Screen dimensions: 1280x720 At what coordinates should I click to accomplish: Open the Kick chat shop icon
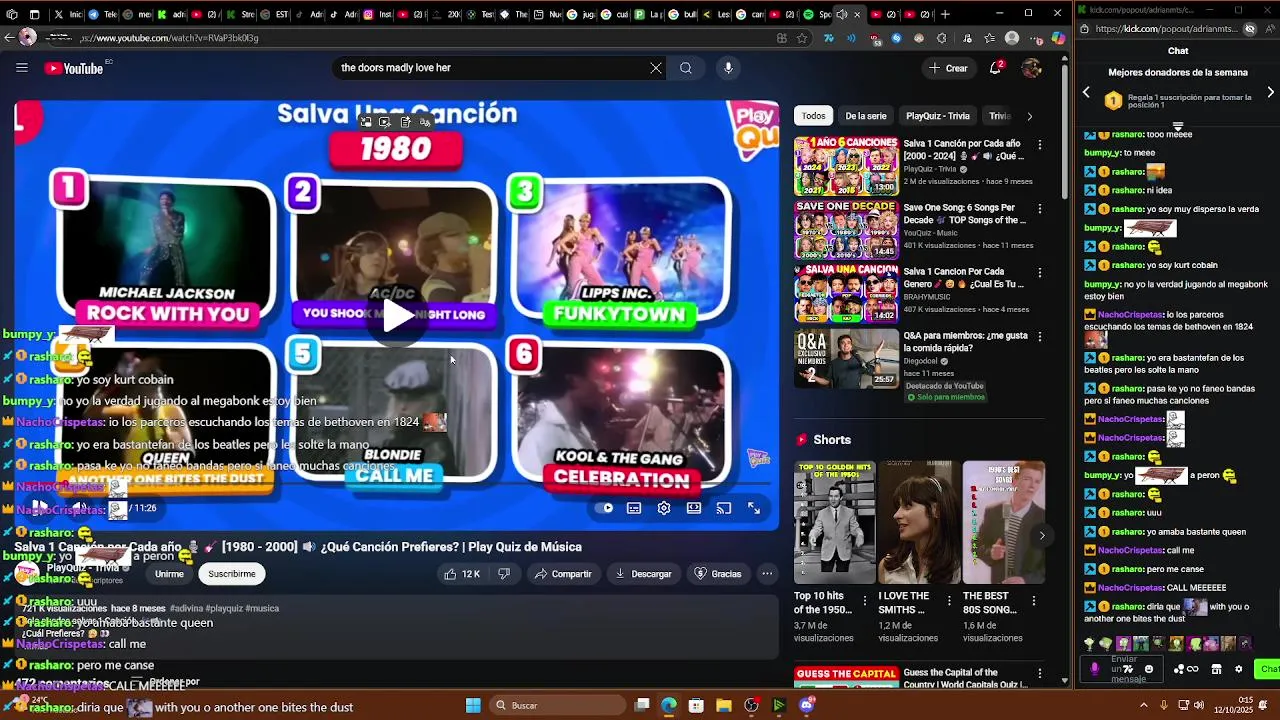[x=1216, y=669]
